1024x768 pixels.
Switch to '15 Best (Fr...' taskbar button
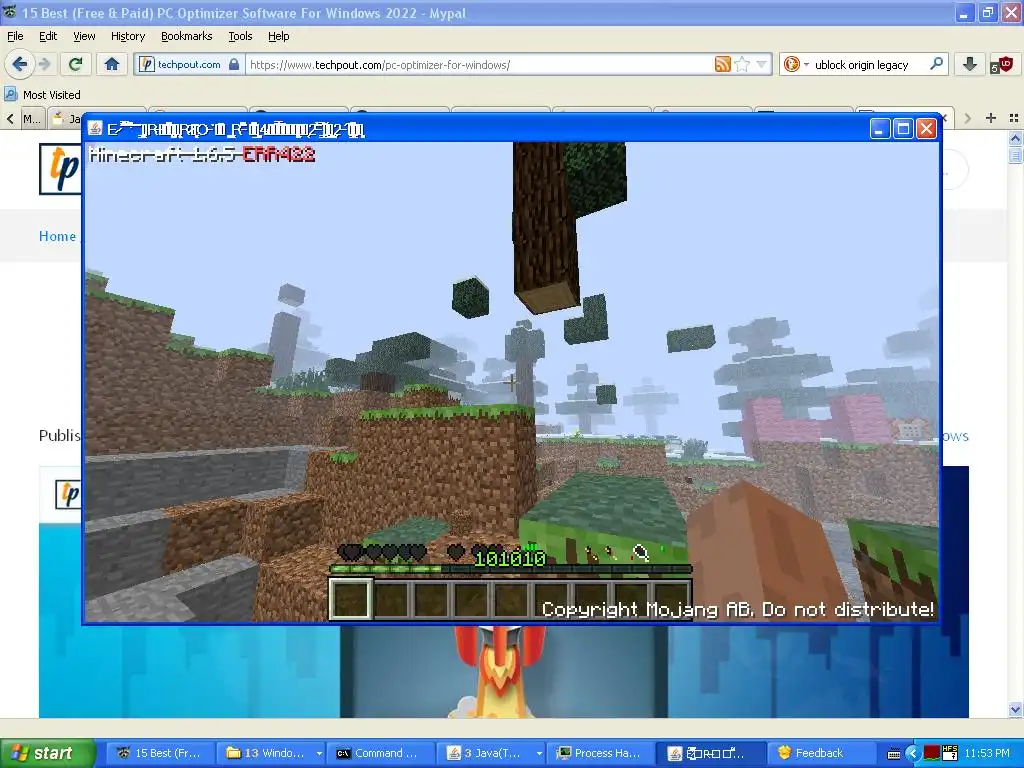tap(161, 753)
